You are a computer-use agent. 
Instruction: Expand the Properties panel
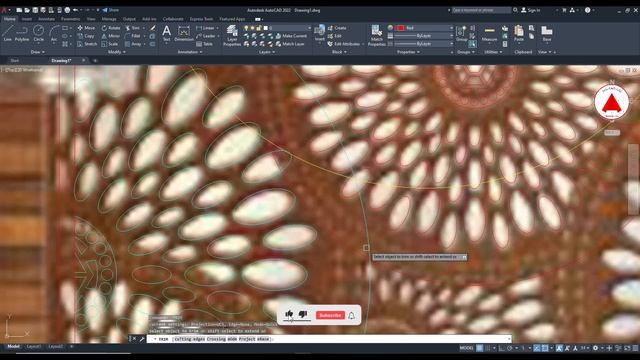pyautogui.click(x=408, y=52)
